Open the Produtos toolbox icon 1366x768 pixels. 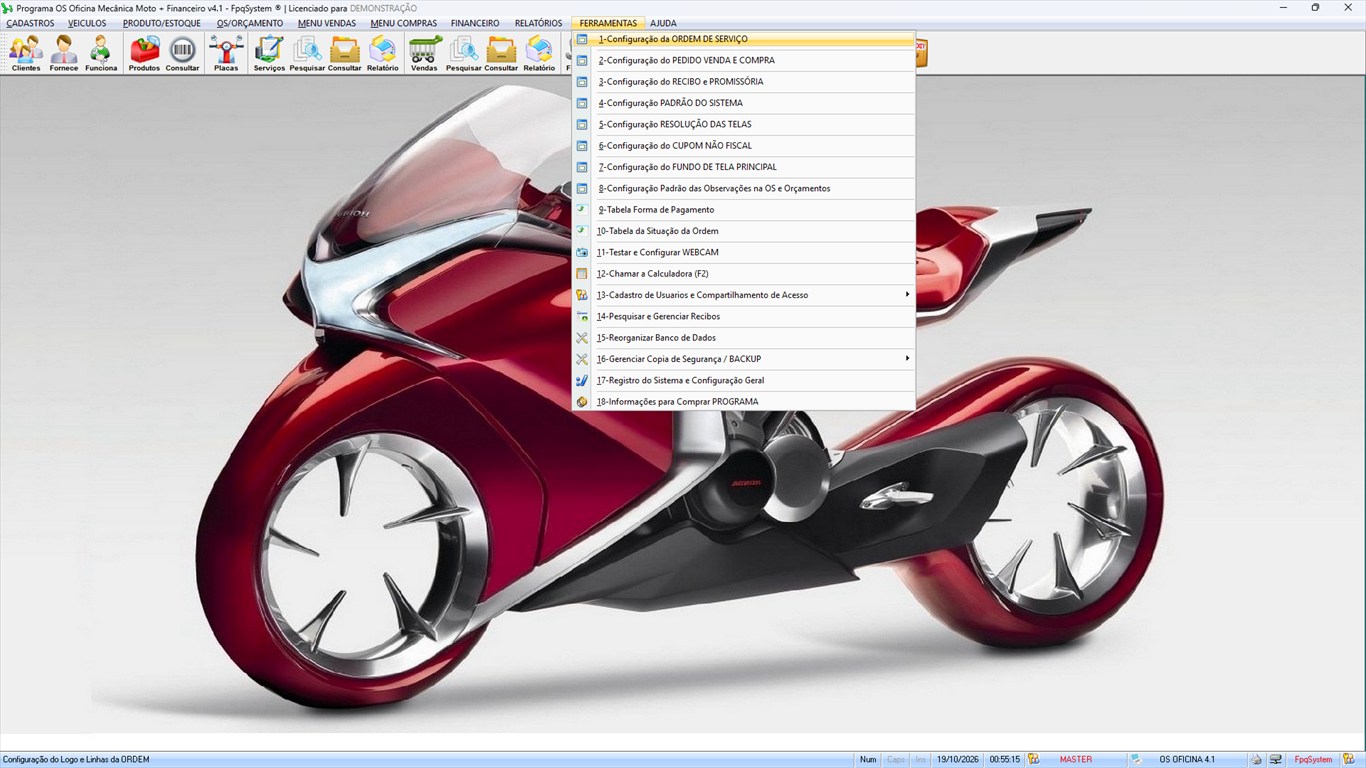click(144, 53)
